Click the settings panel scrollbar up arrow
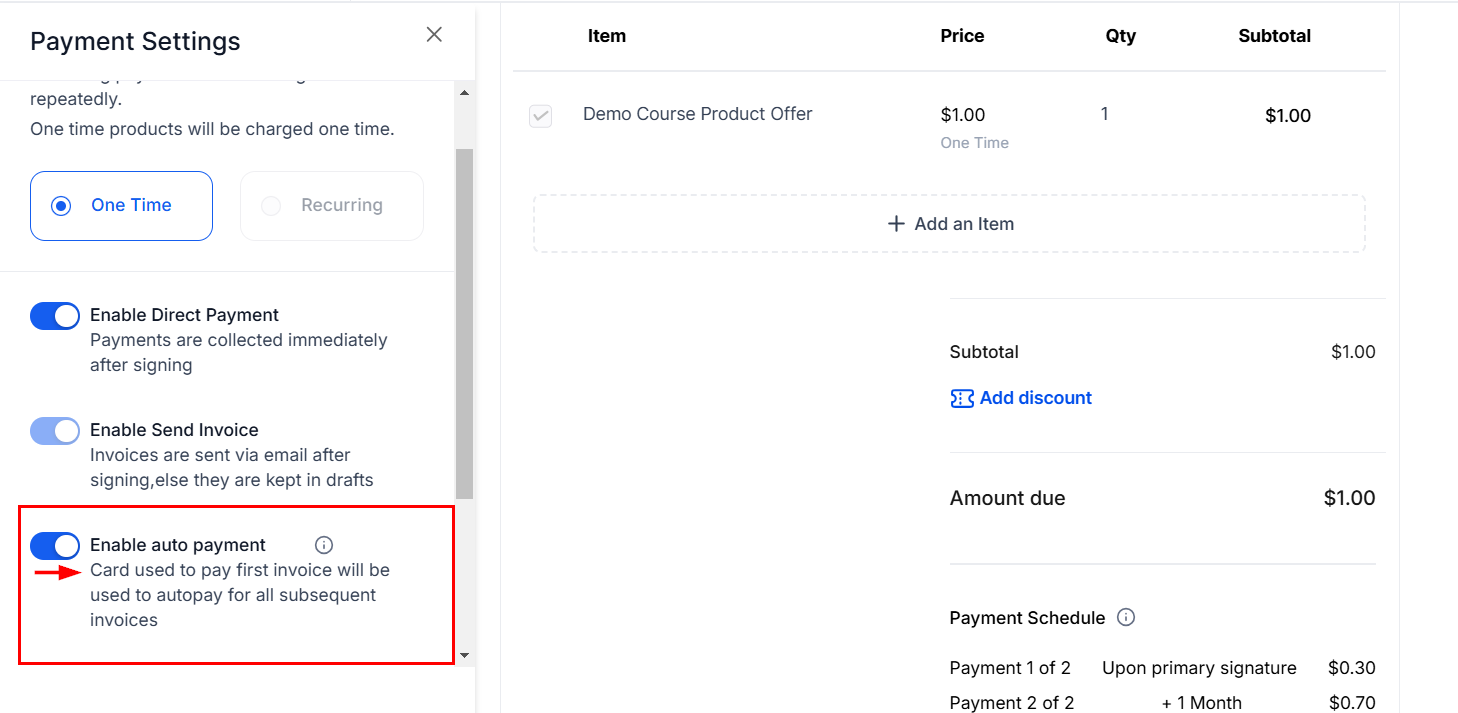 click(464, 93)
